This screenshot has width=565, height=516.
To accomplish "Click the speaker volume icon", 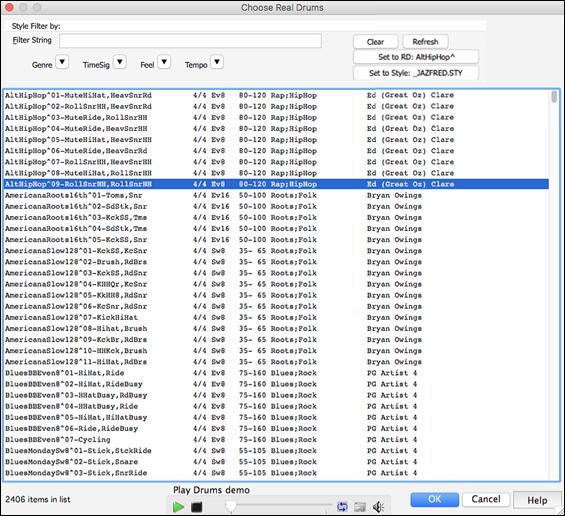I will click(x=378, y=507).
